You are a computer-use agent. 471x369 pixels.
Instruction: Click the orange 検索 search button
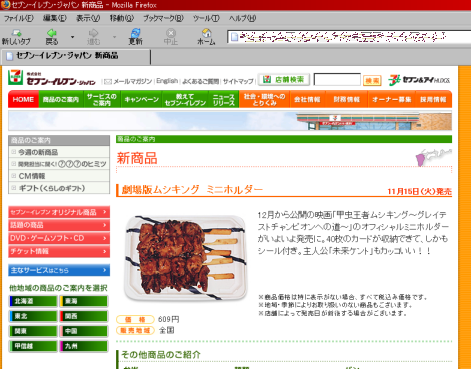click(x=372, y=81)
